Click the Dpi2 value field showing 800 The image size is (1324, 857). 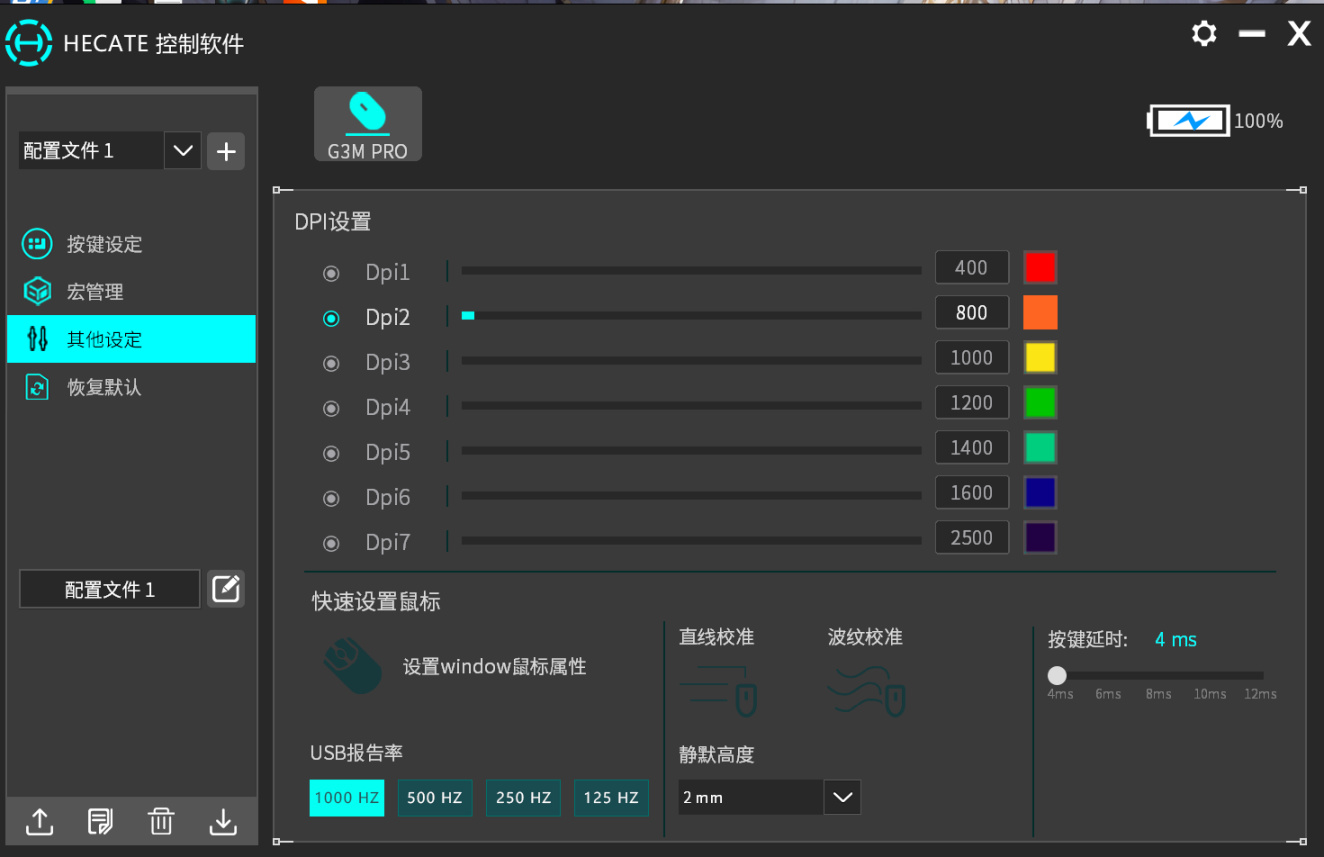coord(971,313)
